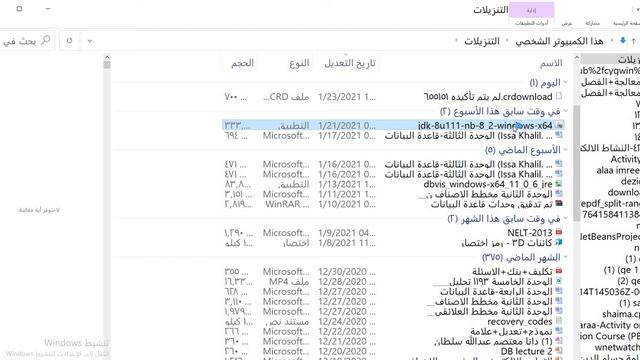
Task: Click the 12/30/2020 modified date cell
Action: (347, 271)
